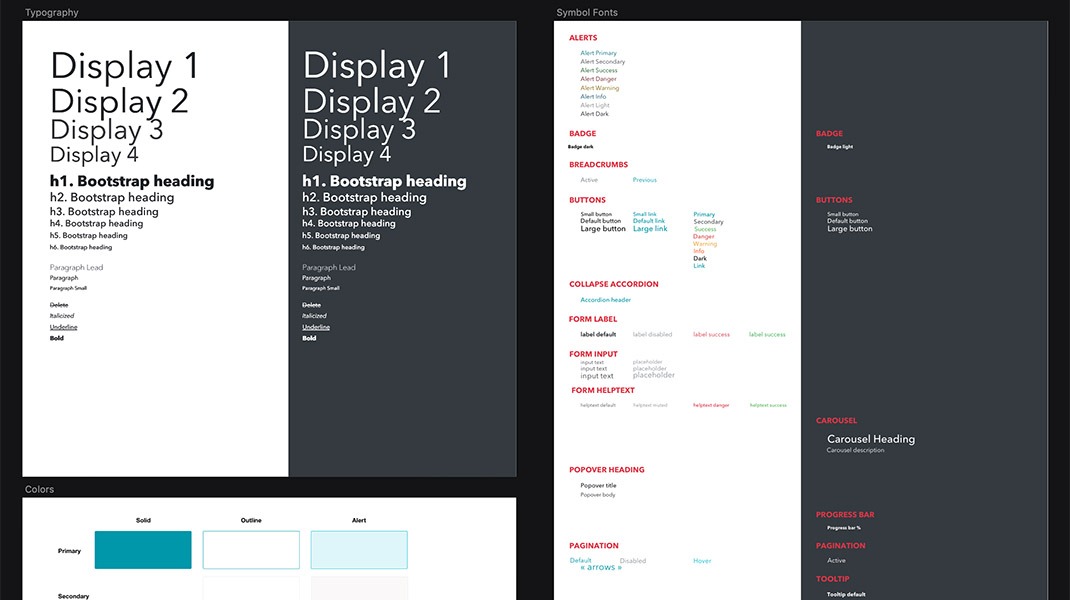Select the Previous breadcrumb link text
Viewport: 1070px width, 600px height.
645,180
